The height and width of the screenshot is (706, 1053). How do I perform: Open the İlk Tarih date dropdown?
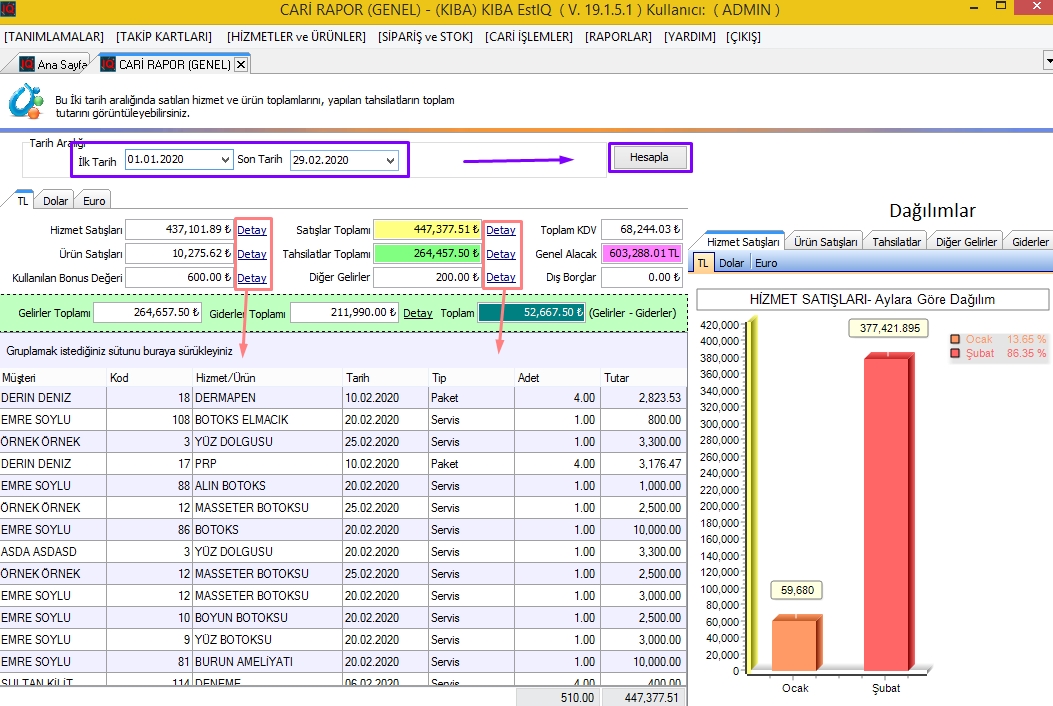[x=225, y=160]
